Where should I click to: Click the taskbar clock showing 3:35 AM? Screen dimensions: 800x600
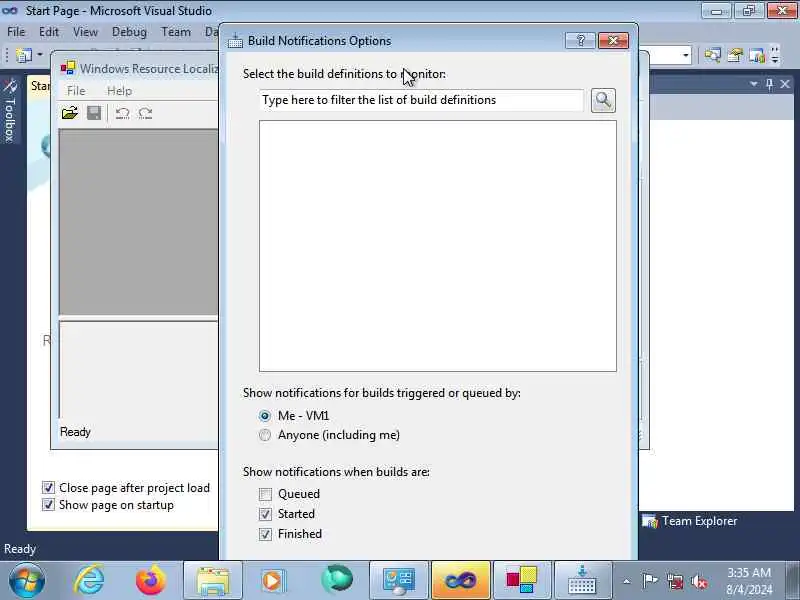coord(749,581)
